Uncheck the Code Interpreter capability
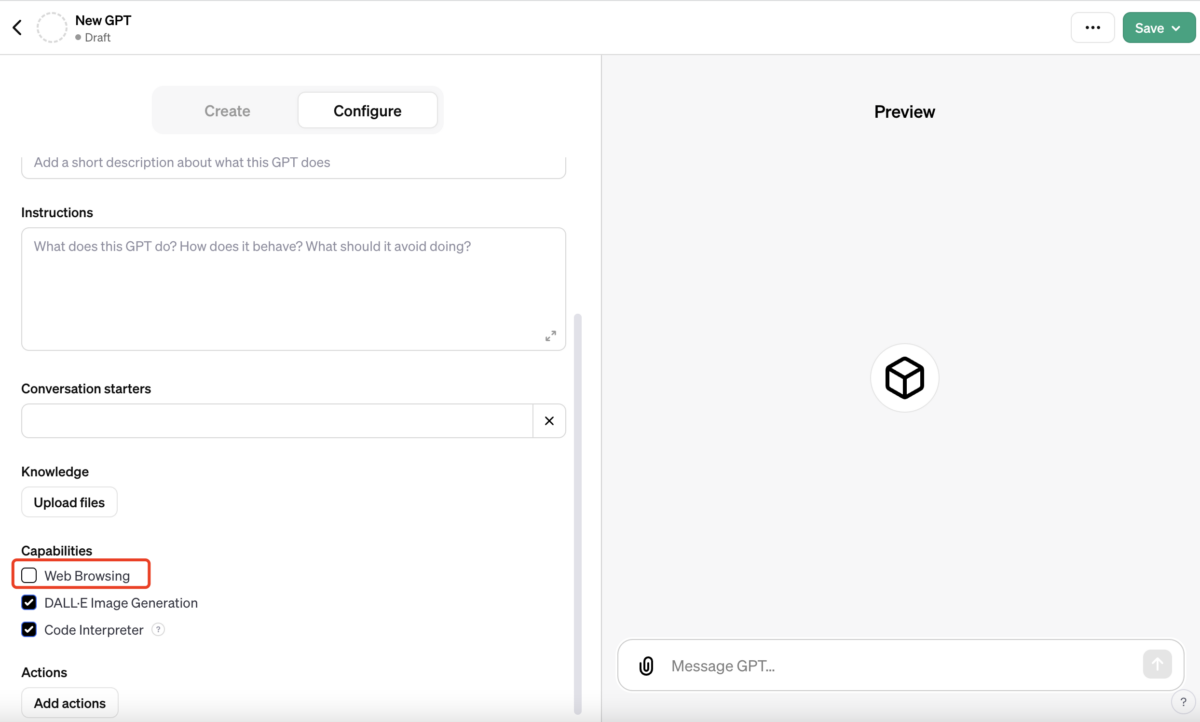 pos(28,629)
